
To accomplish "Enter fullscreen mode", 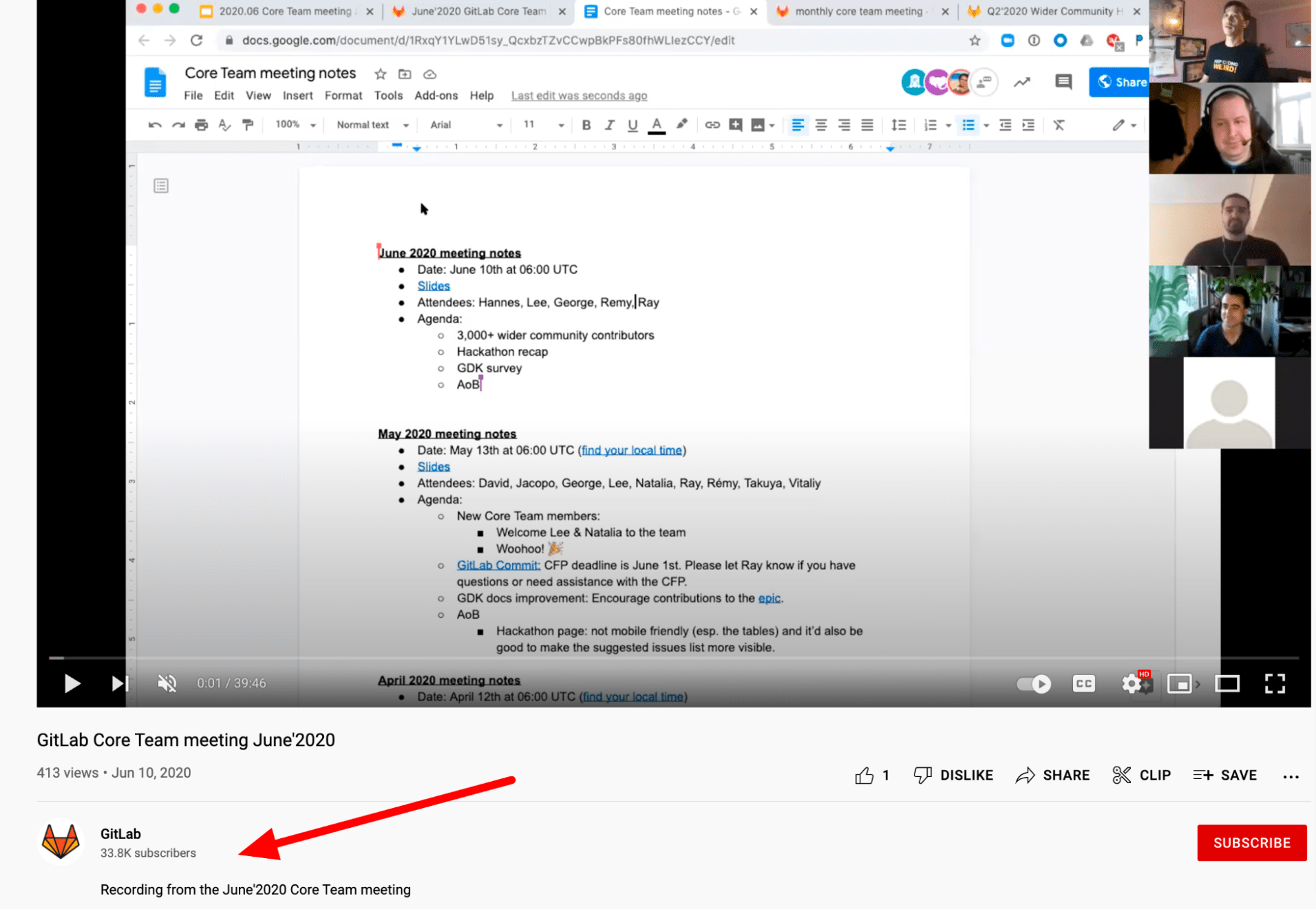I will tap(1275, 684).
